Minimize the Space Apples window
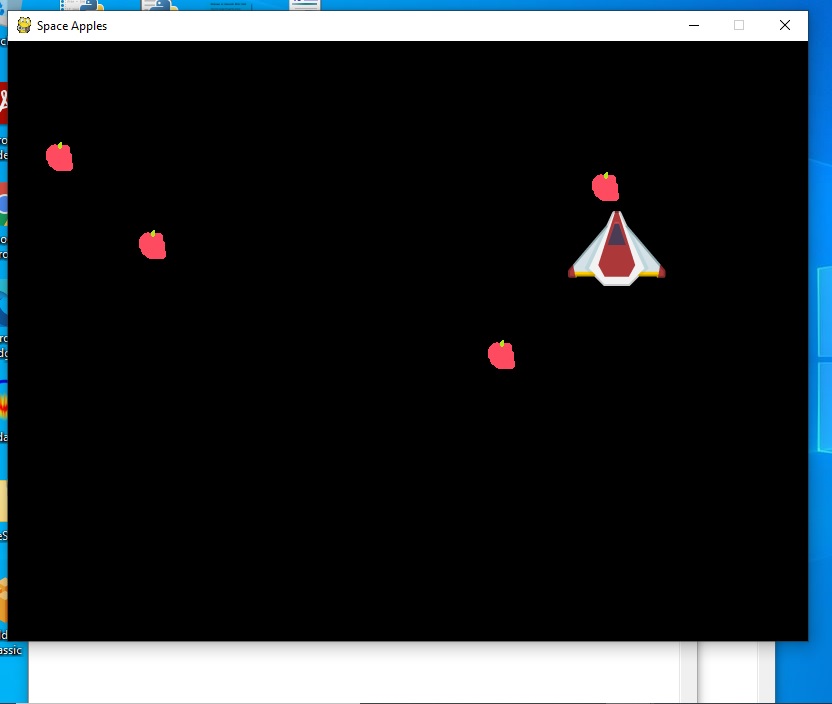The width and height of the screenshot is (832, 704). coord(694,25)
